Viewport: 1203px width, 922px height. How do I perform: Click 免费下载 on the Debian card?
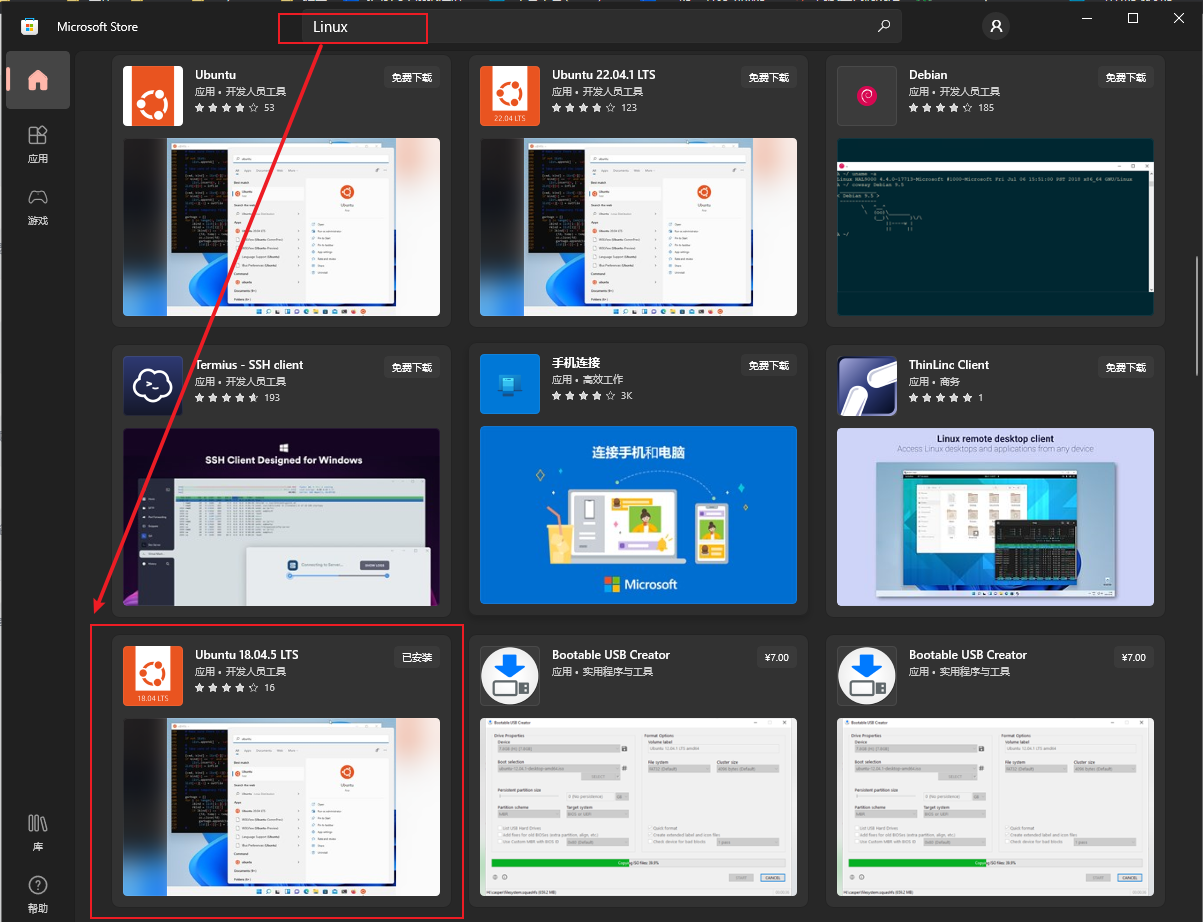[x=1125, y=77]
